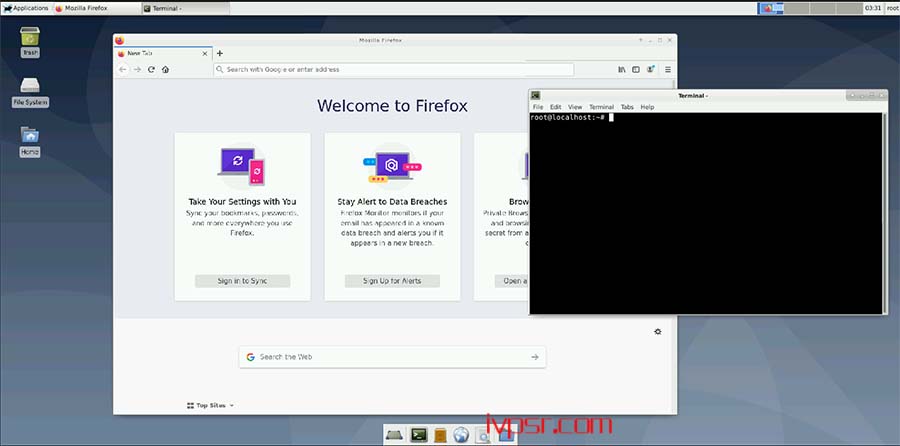Go back using Firefox back arrow

pyautogui.click(x=122, y=69)
